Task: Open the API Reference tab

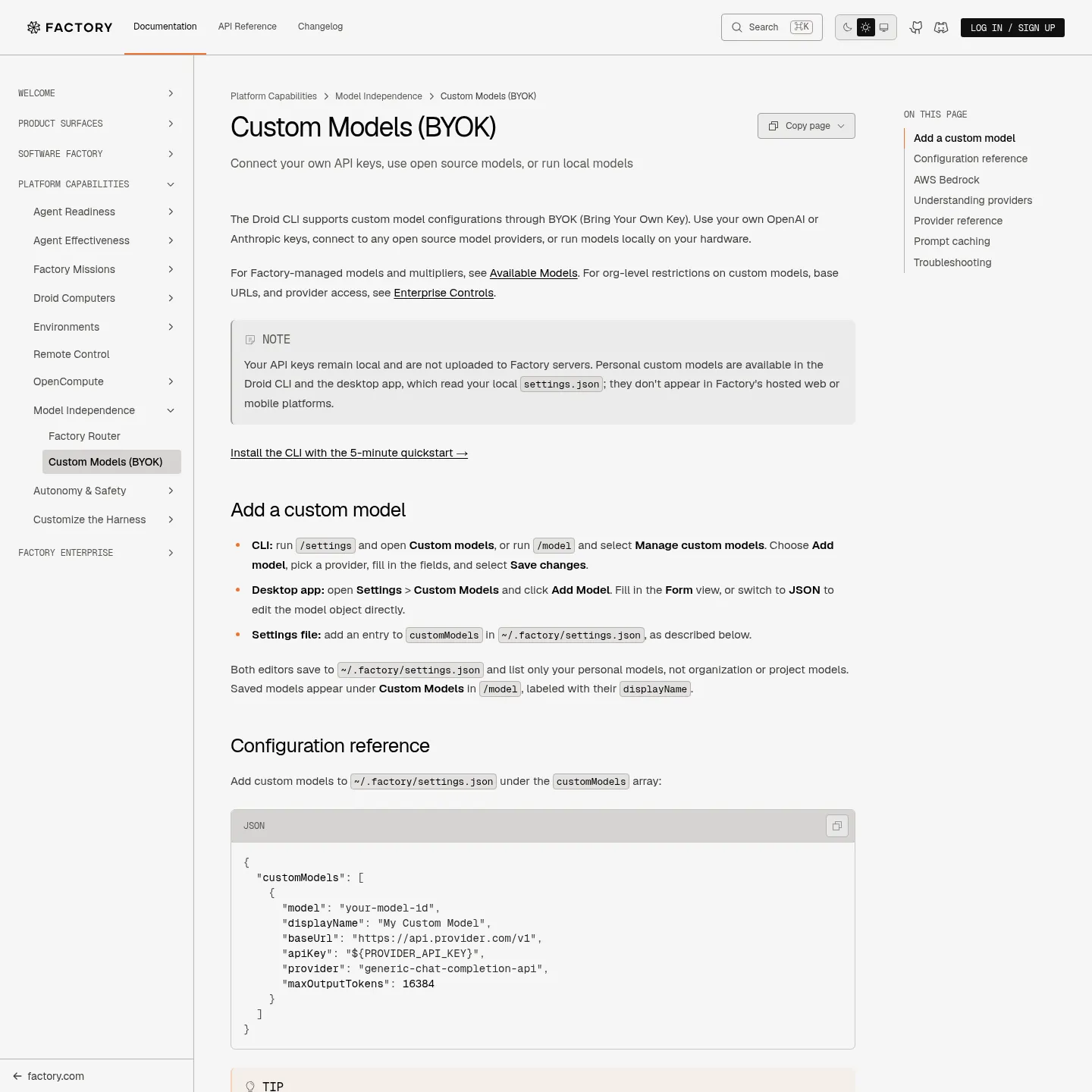Action: (247, 27)
